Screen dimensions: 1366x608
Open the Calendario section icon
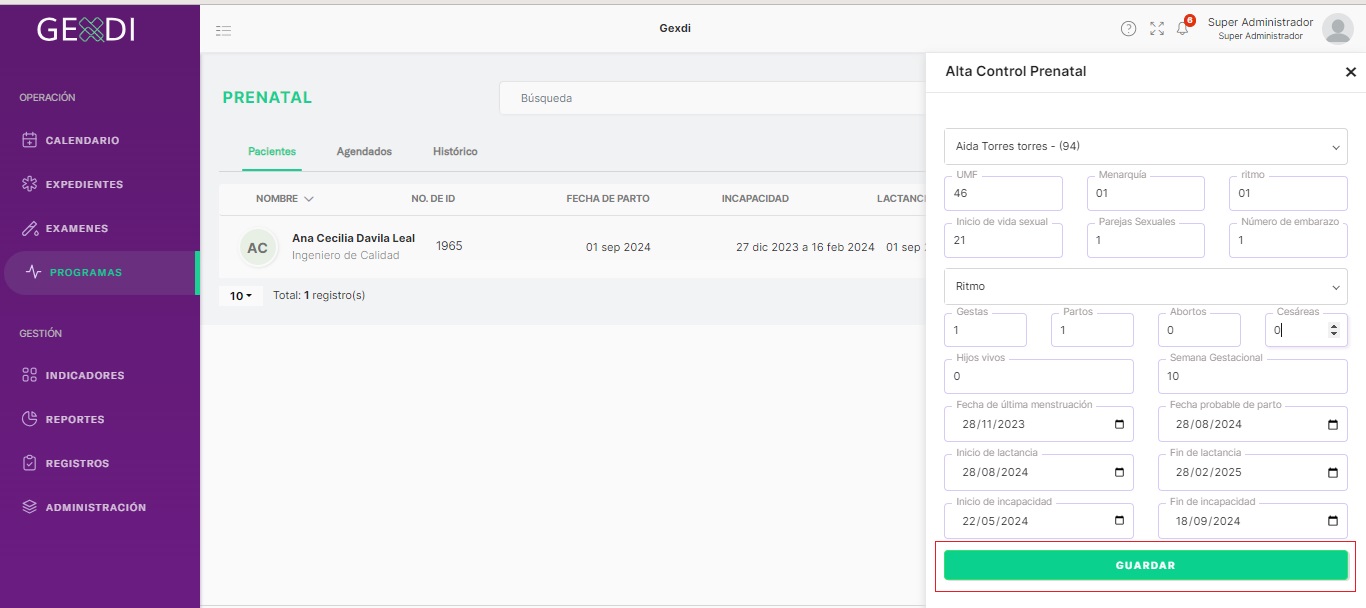(30, 140)
